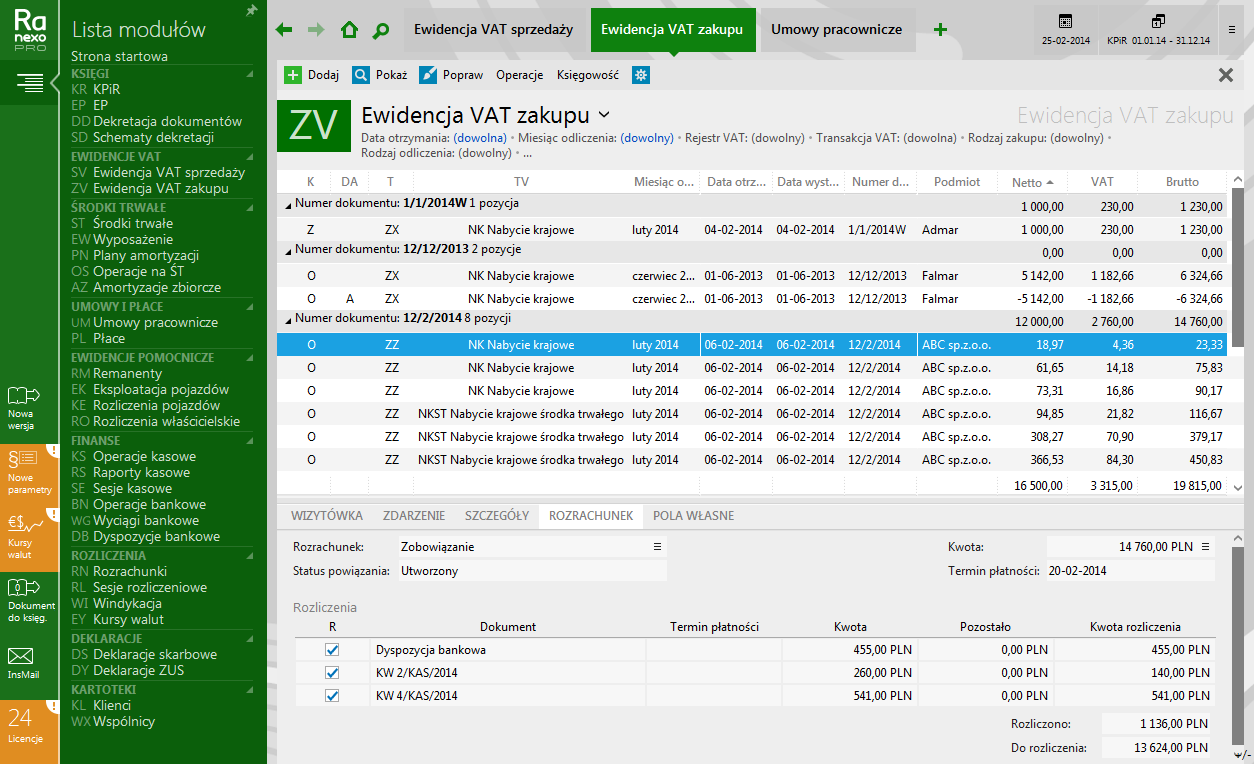The width and height of the screenshot is (1254, 764).
Task: Open the Ewidencja VAT zakupu title dropdown
Action: point(604,115)
